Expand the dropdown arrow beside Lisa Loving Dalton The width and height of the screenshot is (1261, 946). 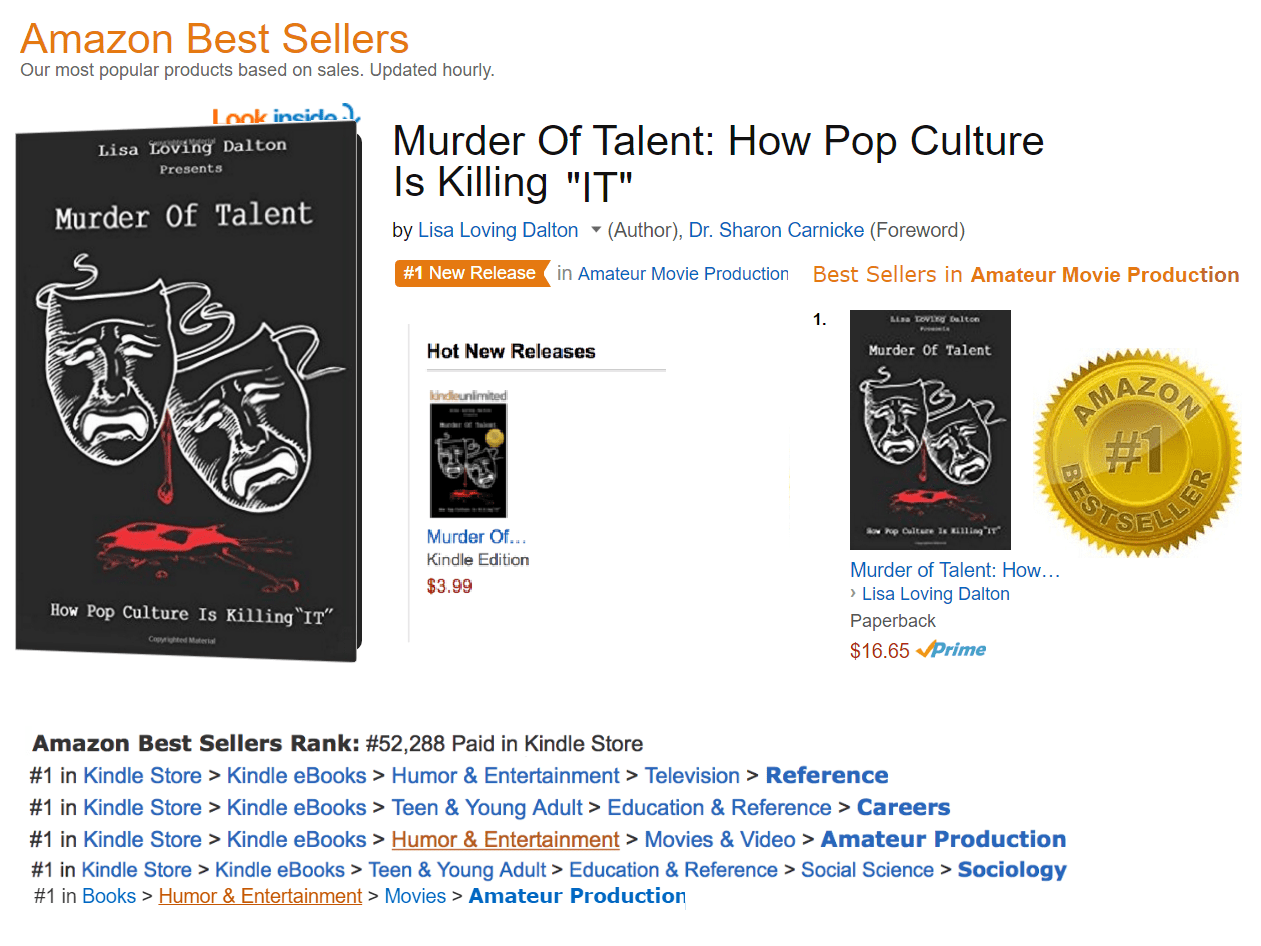[596, 230]
